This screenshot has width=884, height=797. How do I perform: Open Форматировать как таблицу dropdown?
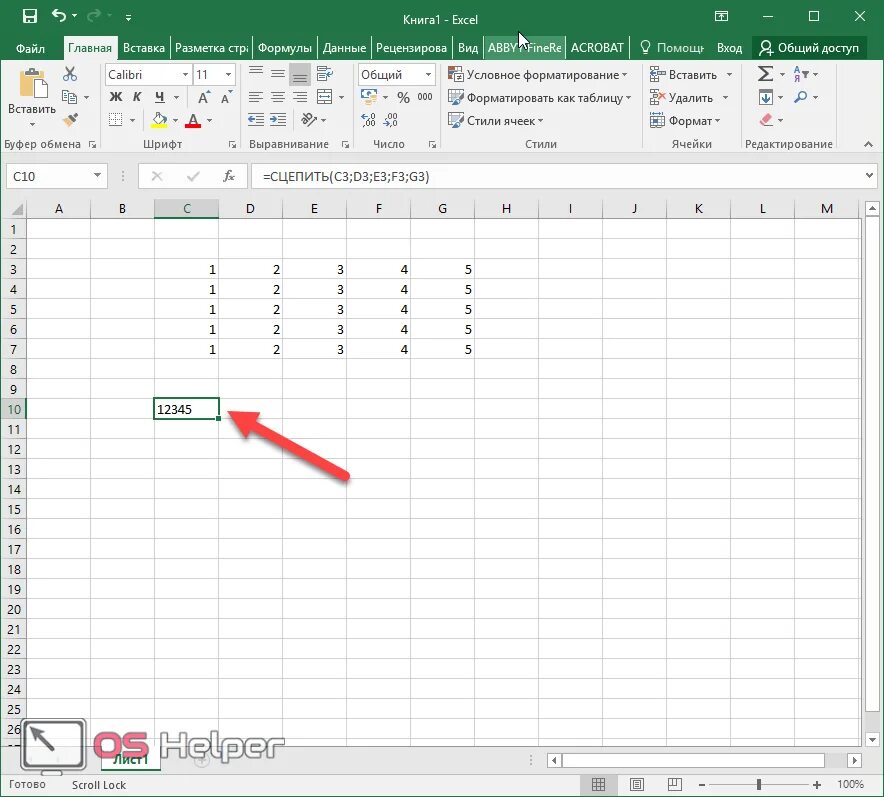[540, 98]
